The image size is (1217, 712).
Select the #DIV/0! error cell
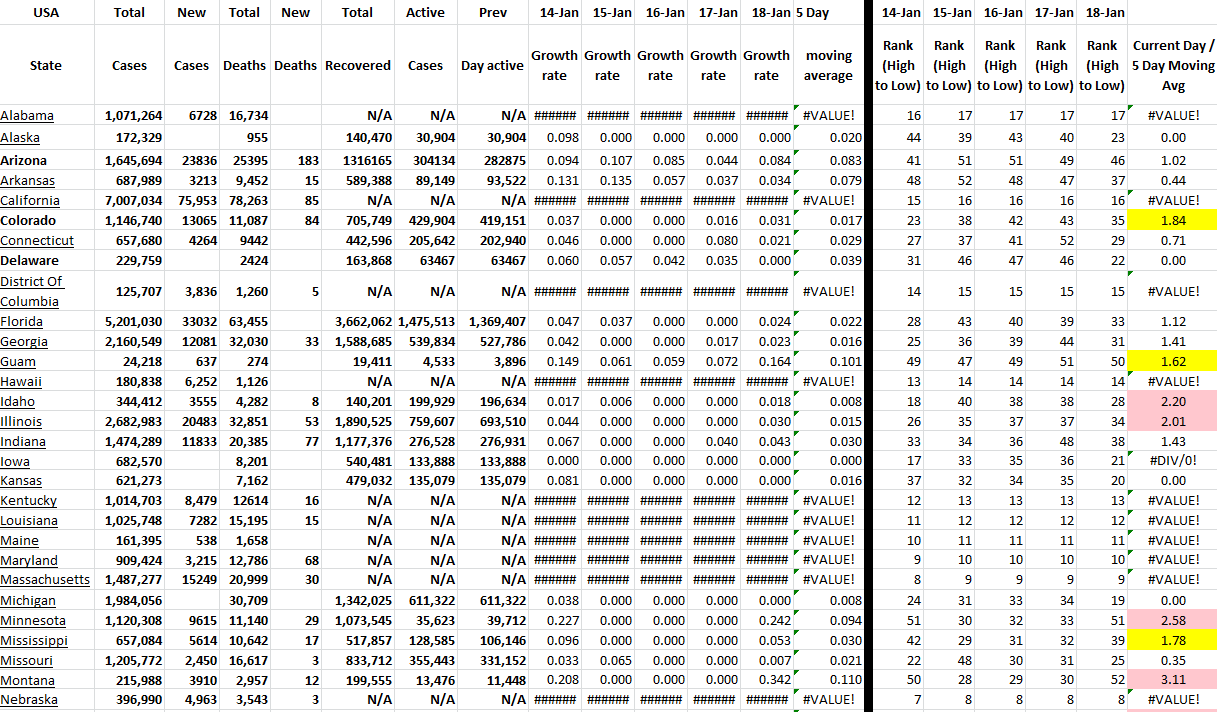(1173, 461)
